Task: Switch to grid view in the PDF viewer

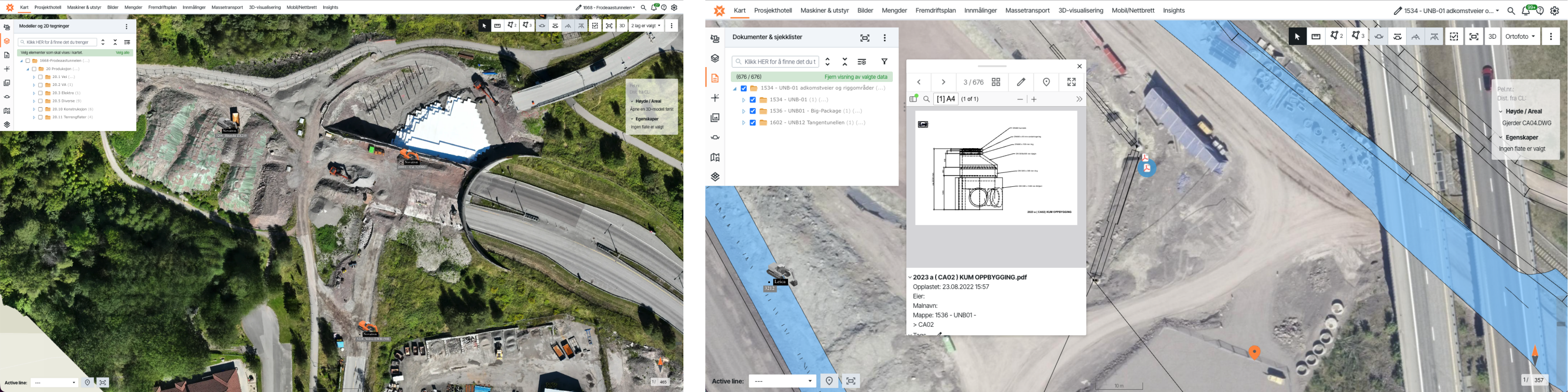Action: click(x=996, y=81)
